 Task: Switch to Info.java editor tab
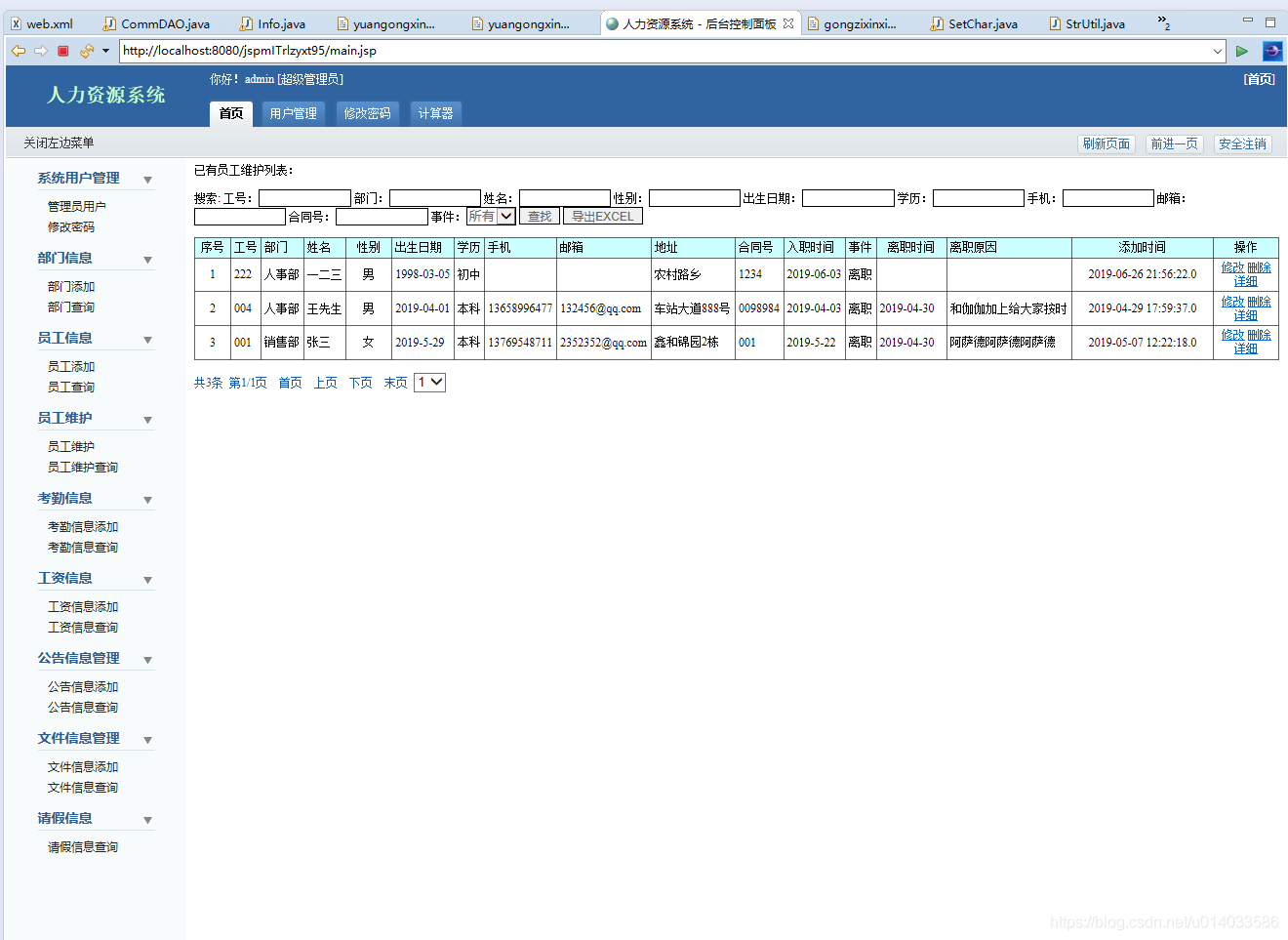click(x=273, y=23)
